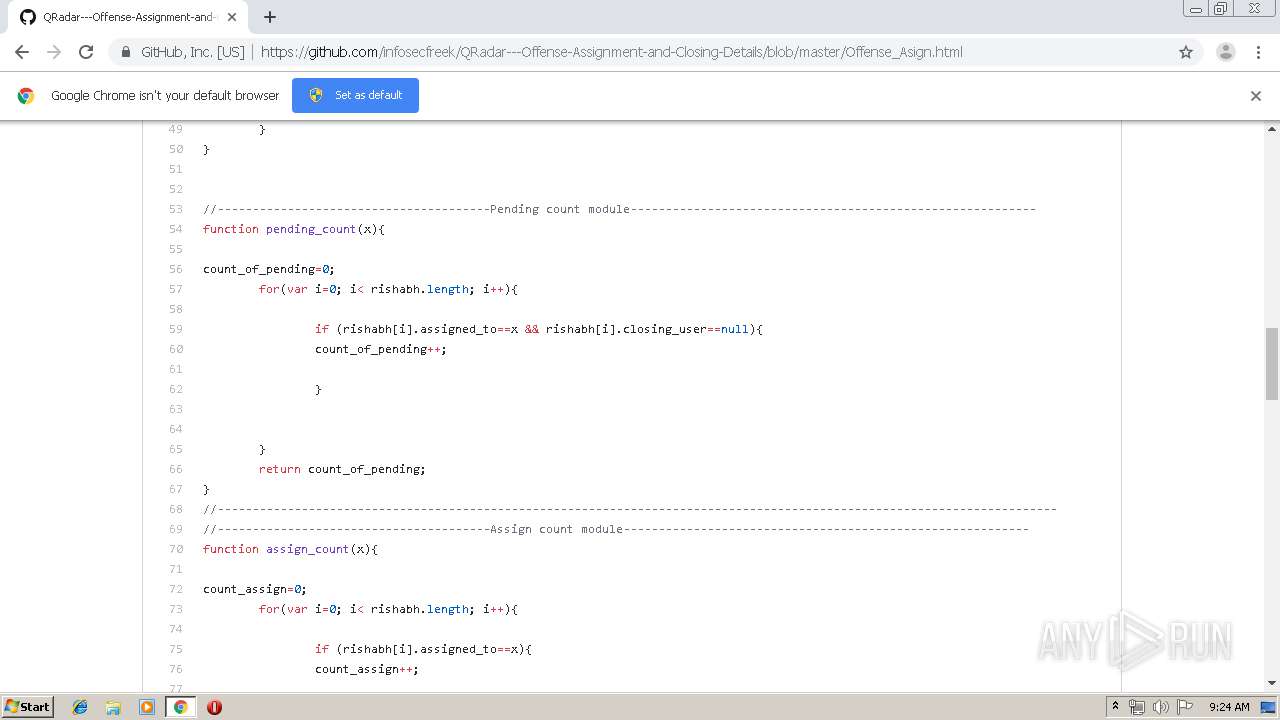Click 'count_assign=0;' code line

(255, 589)
